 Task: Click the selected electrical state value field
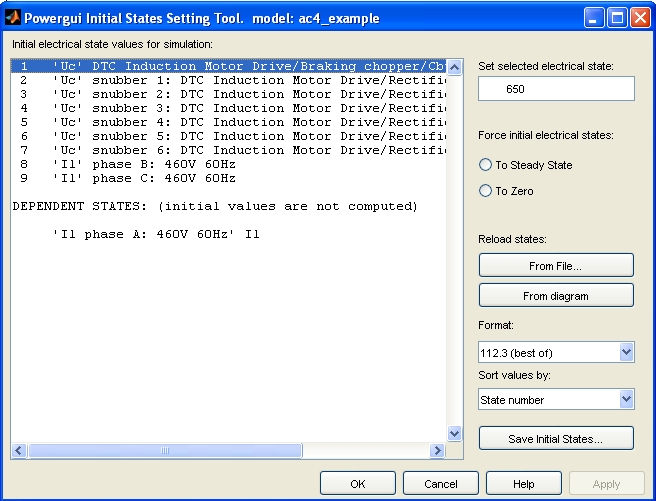click(x=556, y=88)
